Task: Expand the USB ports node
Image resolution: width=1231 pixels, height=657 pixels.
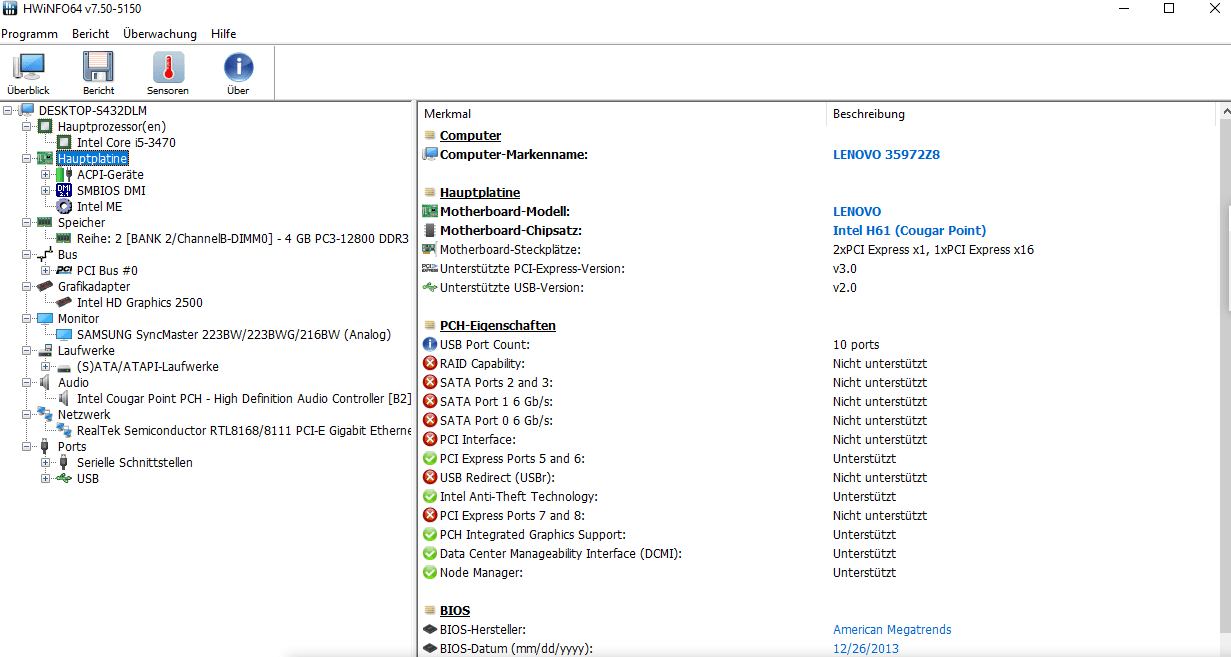Action: (x=45, y=479)
